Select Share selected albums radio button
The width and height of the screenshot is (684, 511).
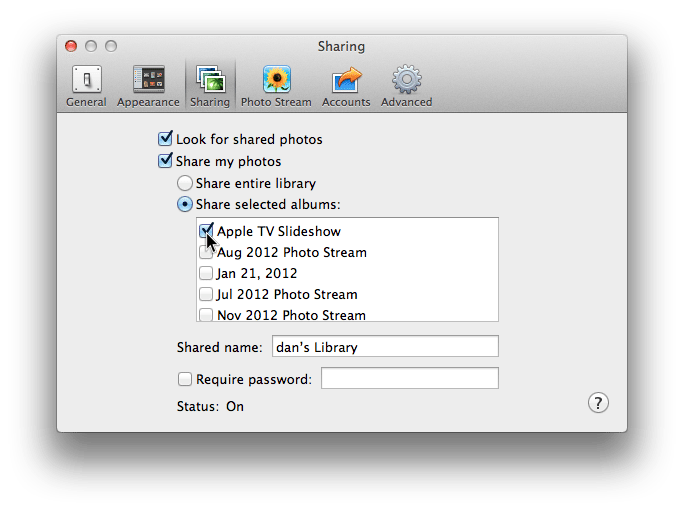185,204
